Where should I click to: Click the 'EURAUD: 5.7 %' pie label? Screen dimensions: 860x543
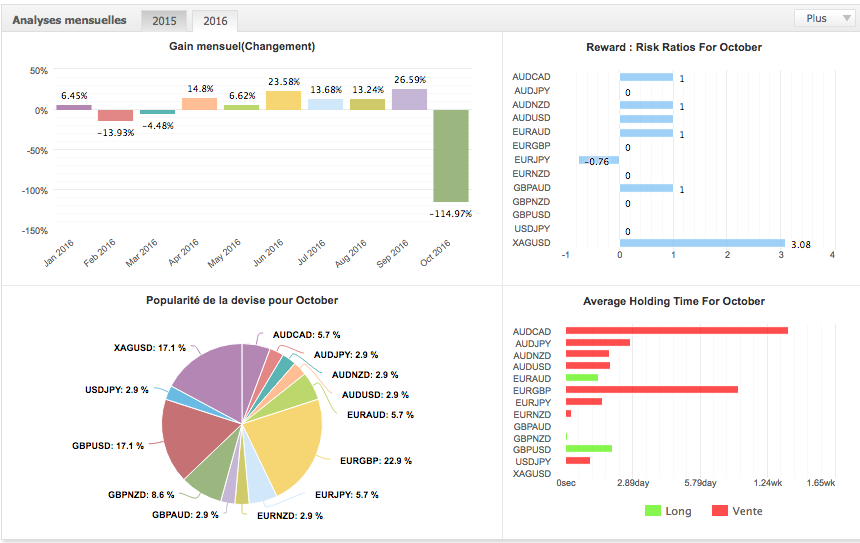(x=380, y=415)
